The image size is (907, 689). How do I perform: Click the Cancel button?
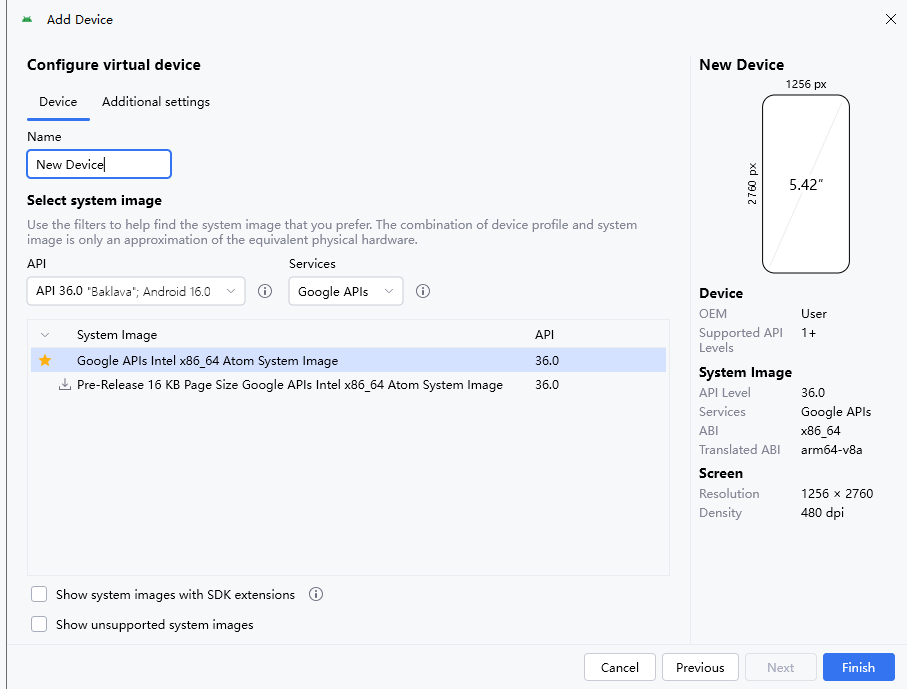(x=620, y=667)
